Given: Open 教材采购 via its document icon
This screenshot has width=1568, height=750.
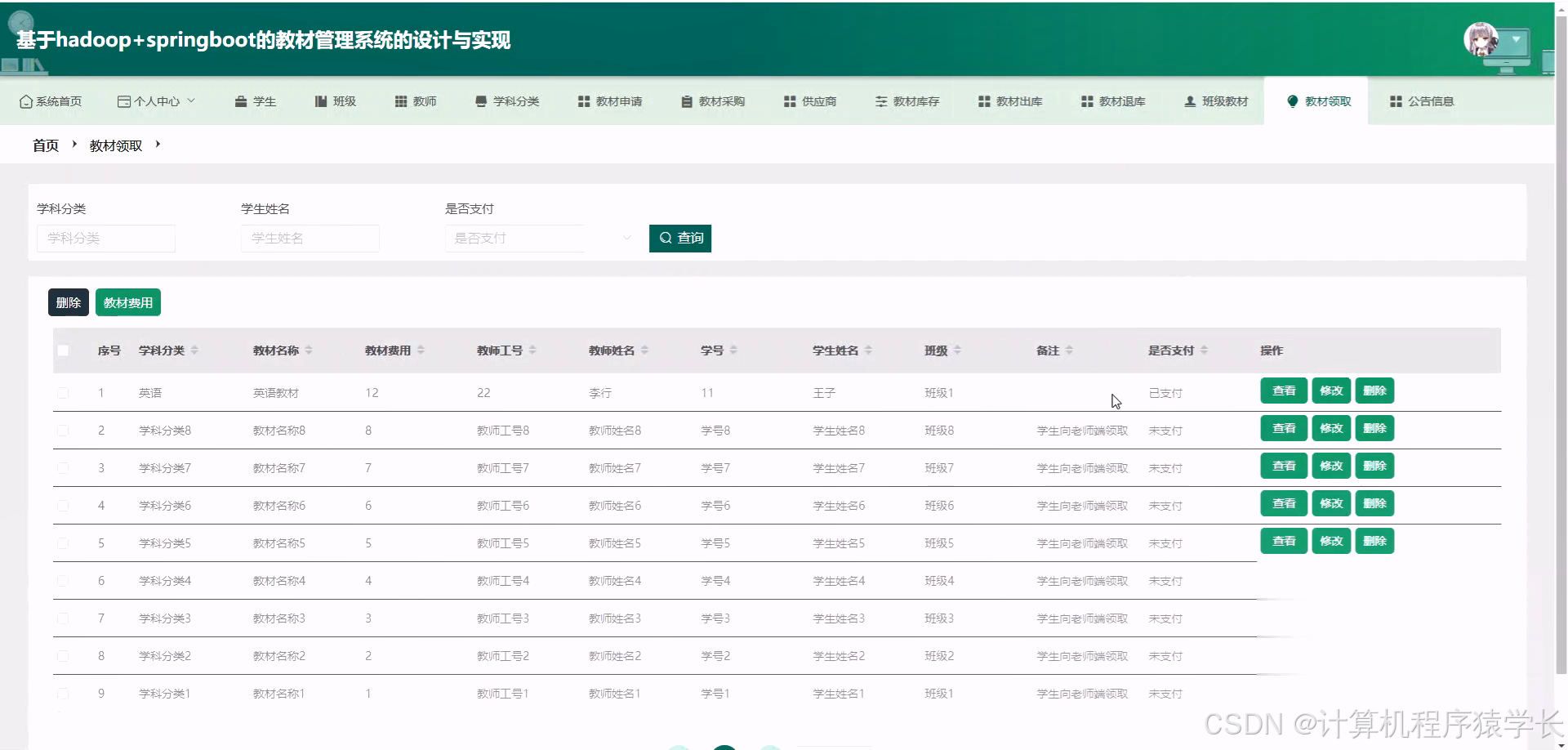Looking at the screenshot, I should (685, 100).
